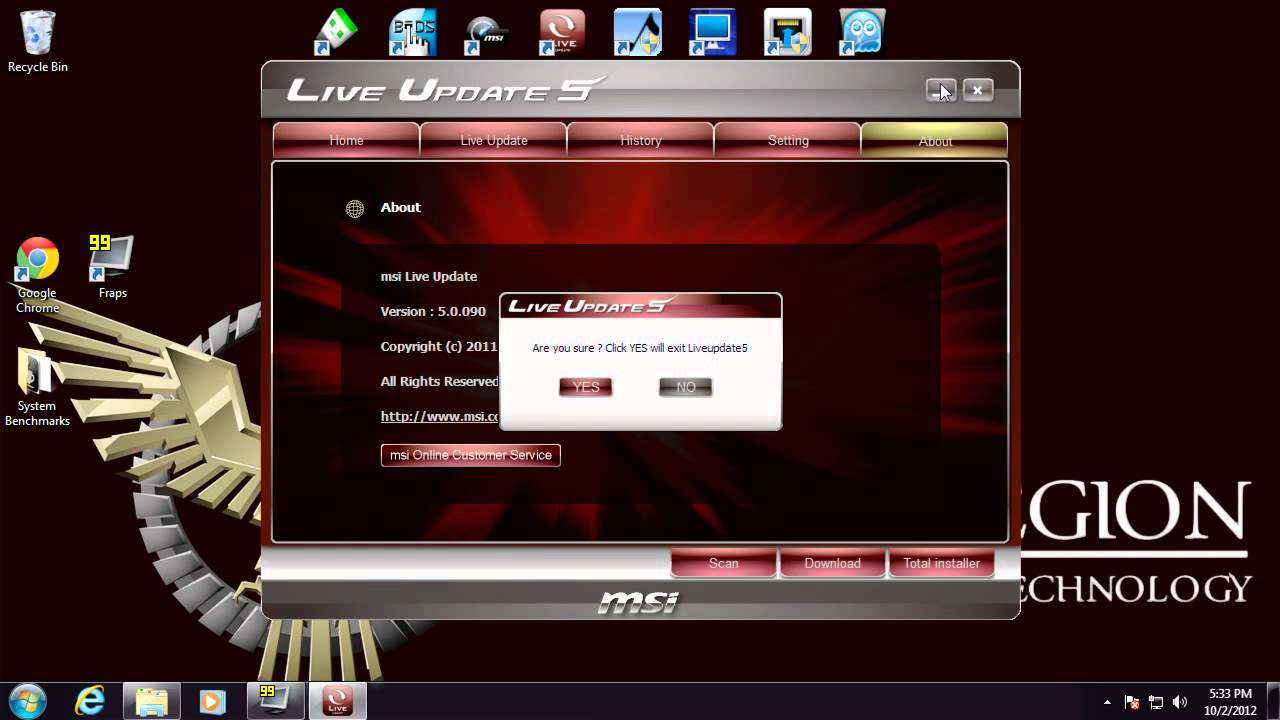Confirm exit with the YES button

585,387
